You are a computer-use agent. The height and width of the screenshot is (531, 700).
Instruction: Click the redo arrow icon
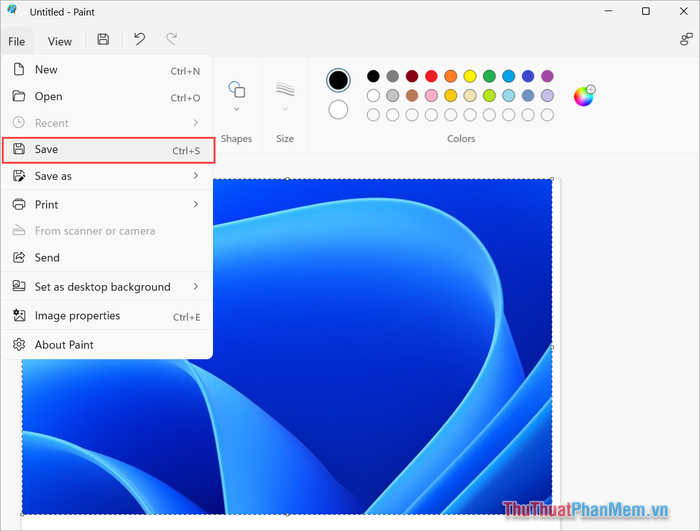[171, 39]
